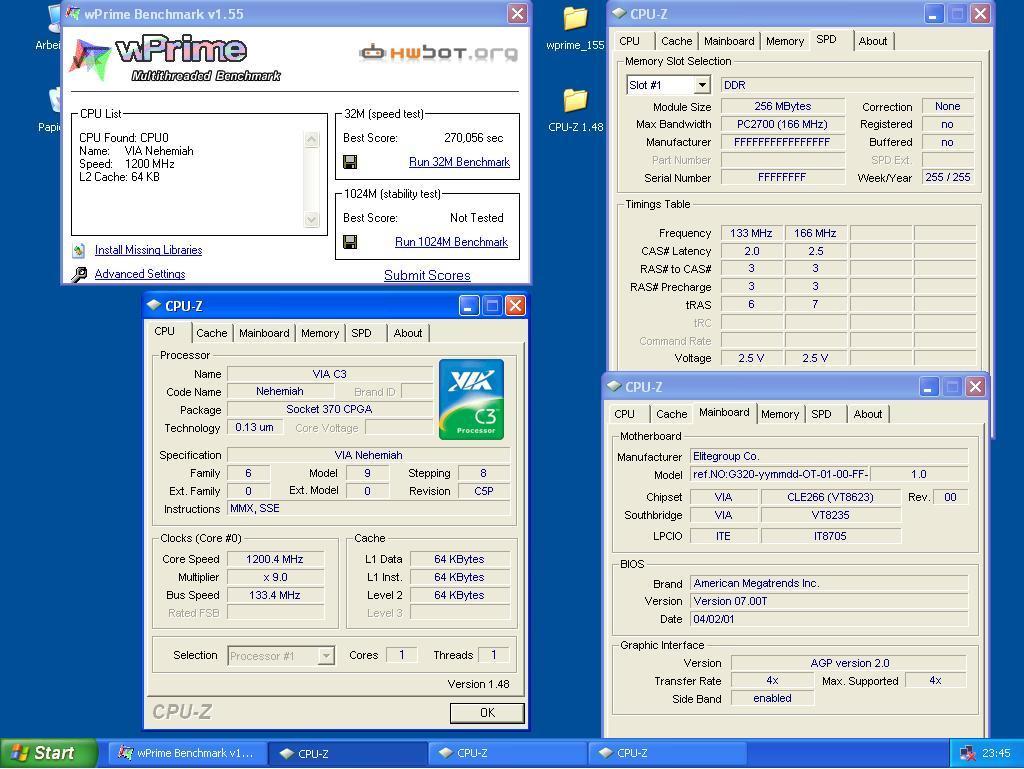
Task: Open the Processor #1 selection dropdown
Action: (x=326, y=655)
